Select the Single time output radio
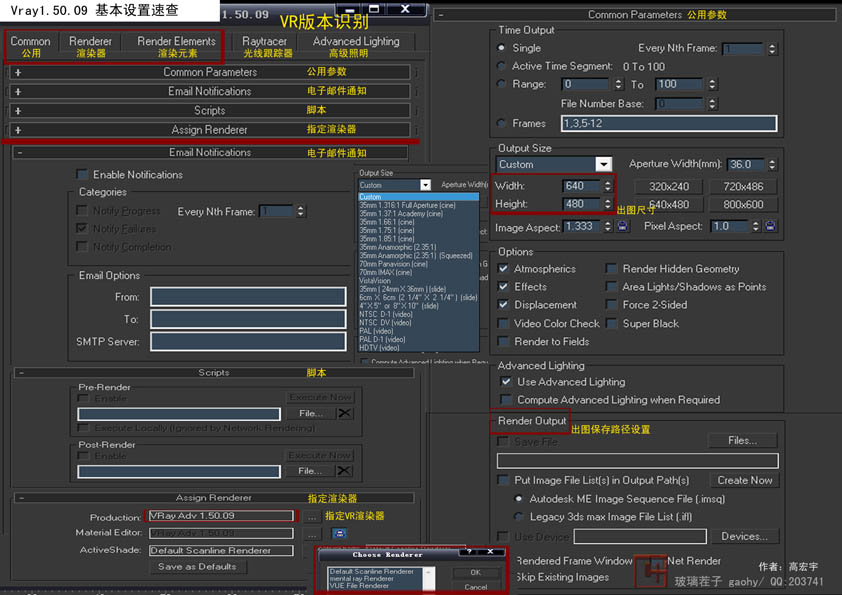The height and width of the screenshot is (595, 842). tap(502, 48)
